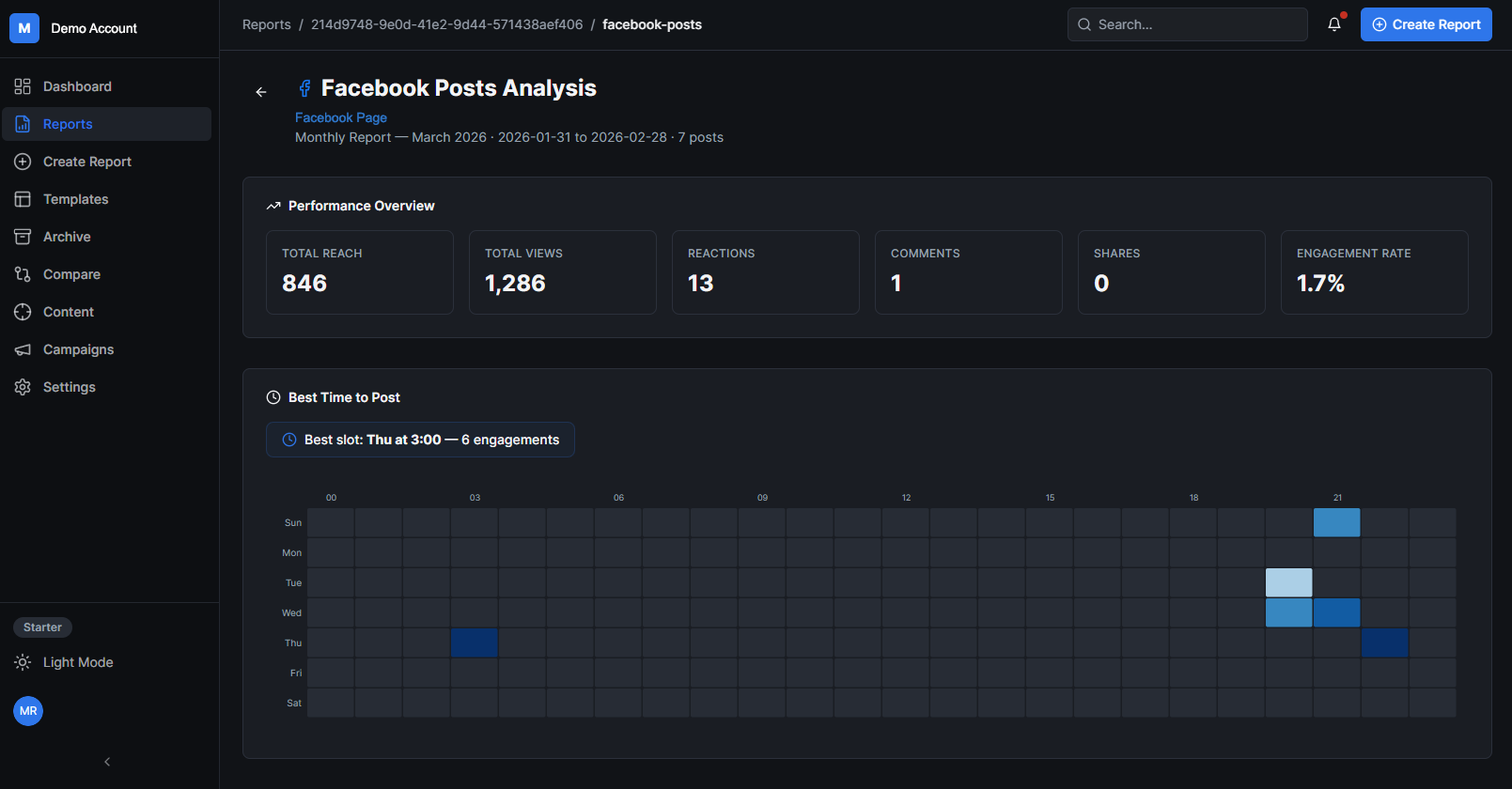Click the Content icon in the sidebar

pos(23,312)
